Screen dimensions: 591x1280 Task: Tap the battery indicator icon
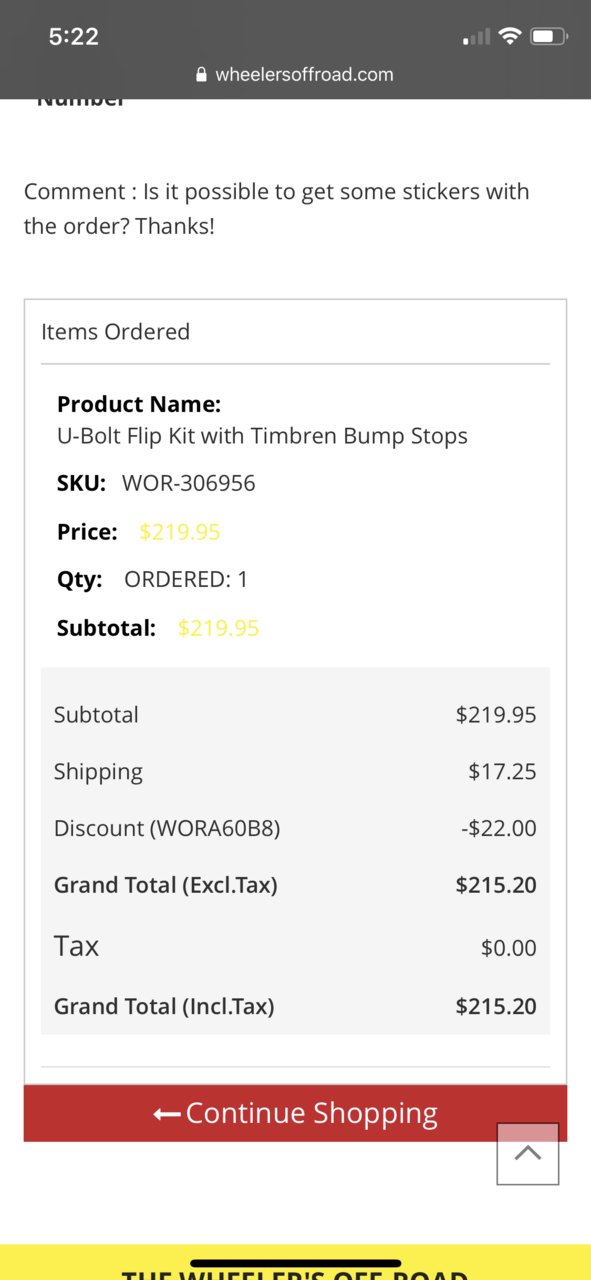[549, 37]
